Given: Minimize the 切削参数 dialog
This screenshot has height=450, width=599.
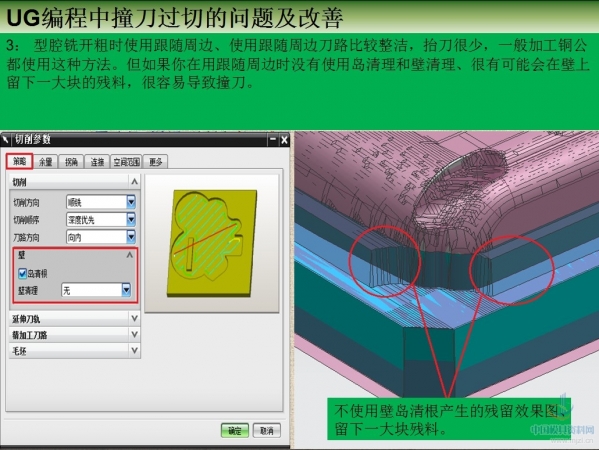Looking at the screenshot, I should [273, 140].
